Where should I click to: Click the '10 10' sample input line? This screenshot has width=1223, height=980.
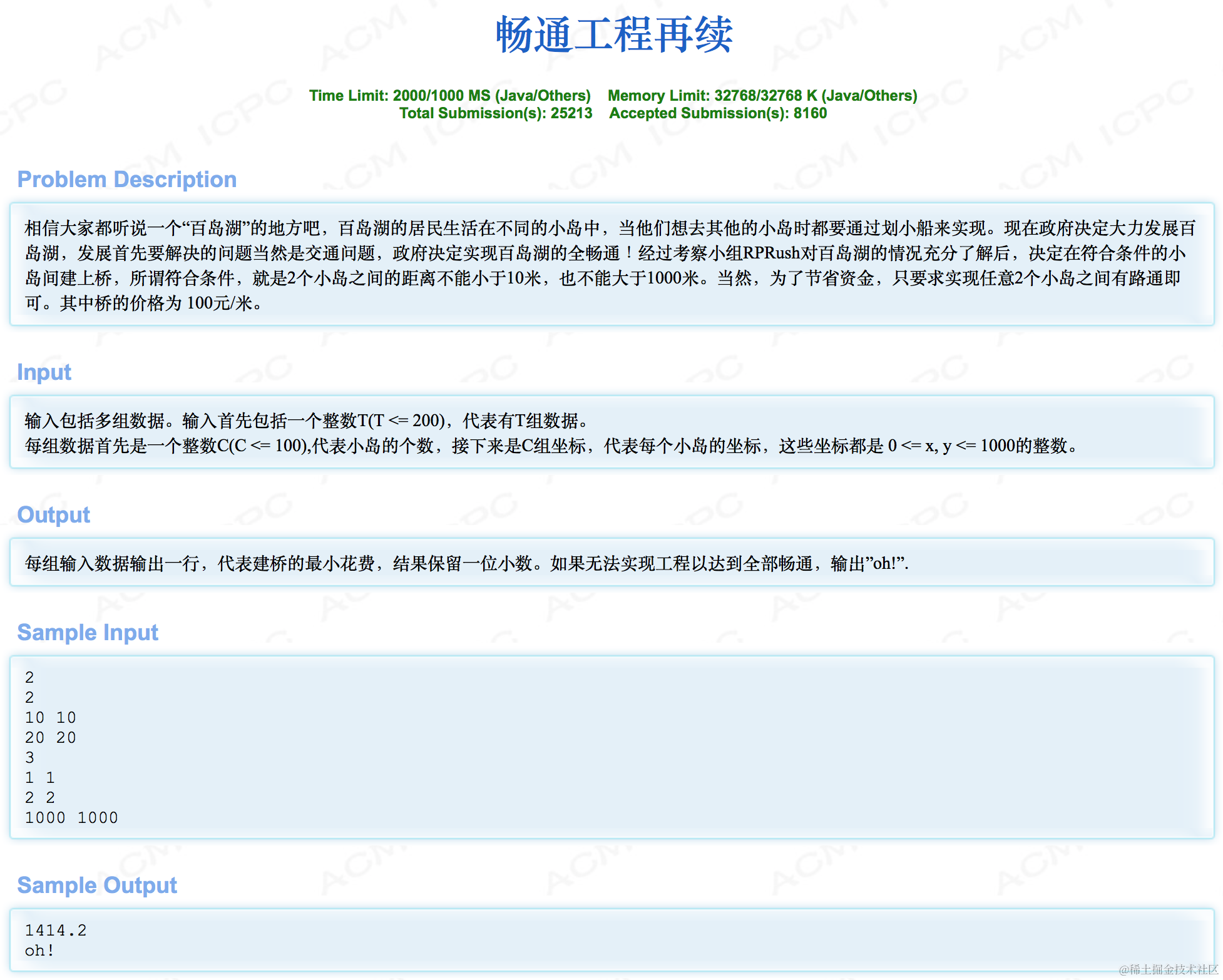[x=50, y=718]
